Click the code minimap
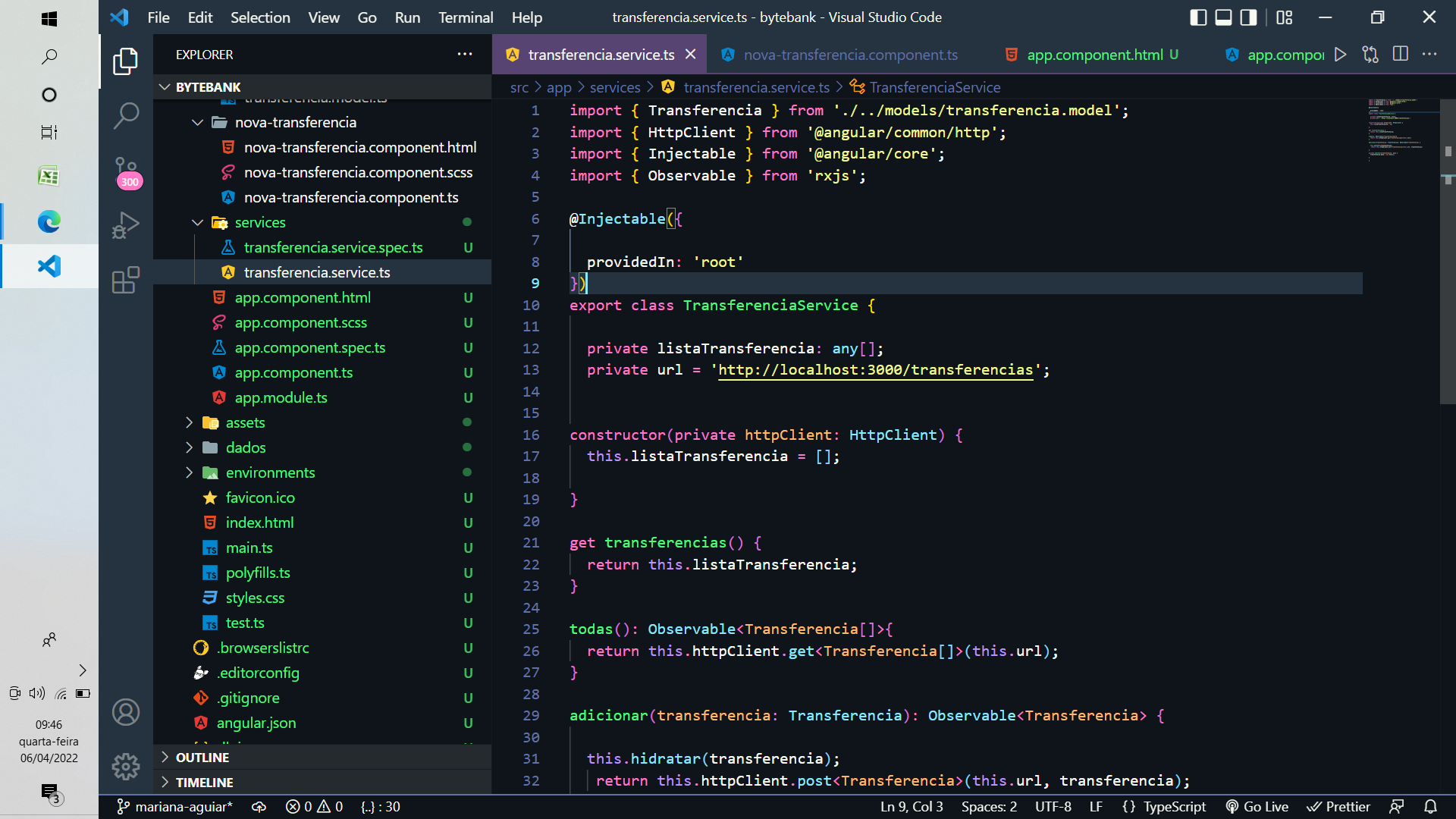The height and width of the screenshot is (819, 1456). 1401,129
